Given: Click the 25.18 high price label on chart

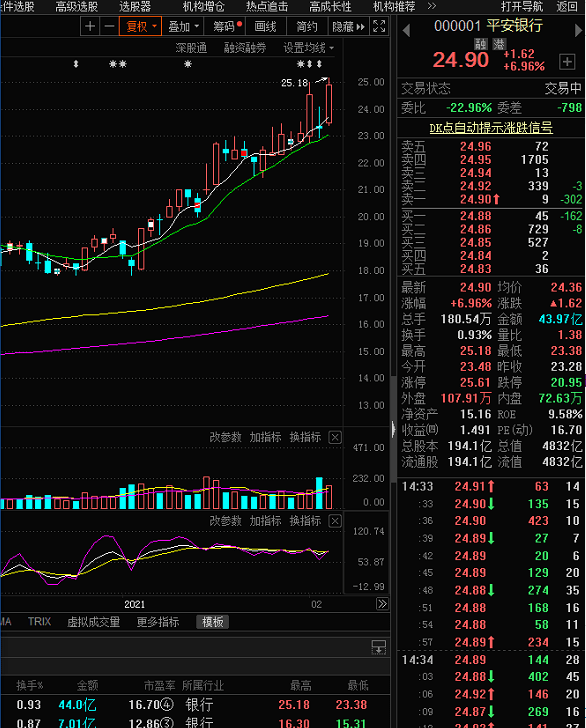Looking at the screenshot, I should click(x=294, y=83).
